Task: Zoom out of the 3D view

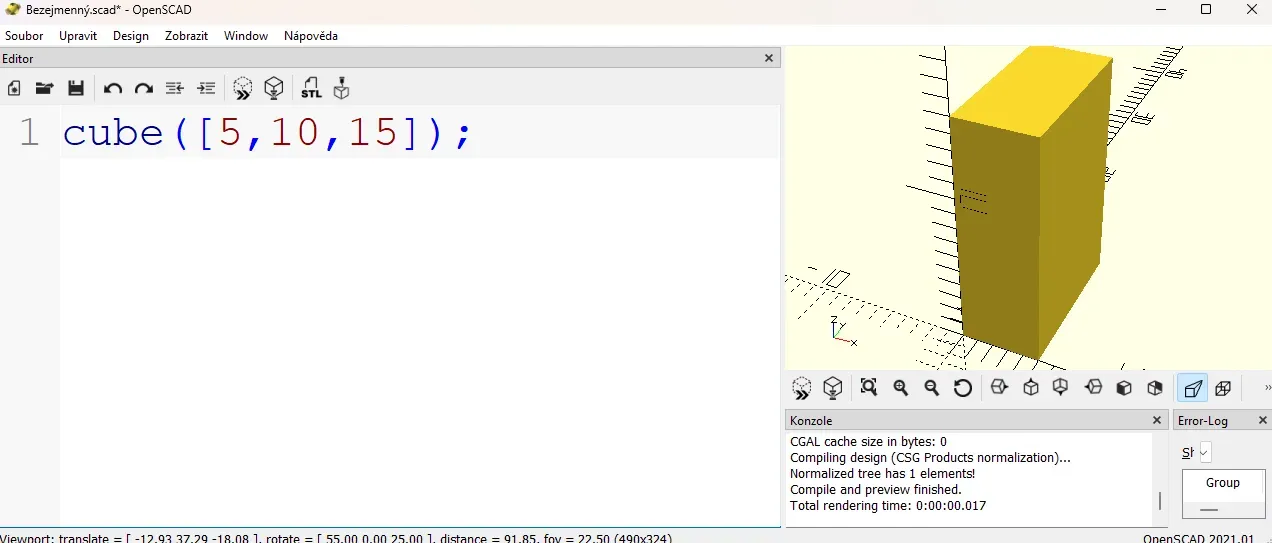Action: [x=932, y=387]
